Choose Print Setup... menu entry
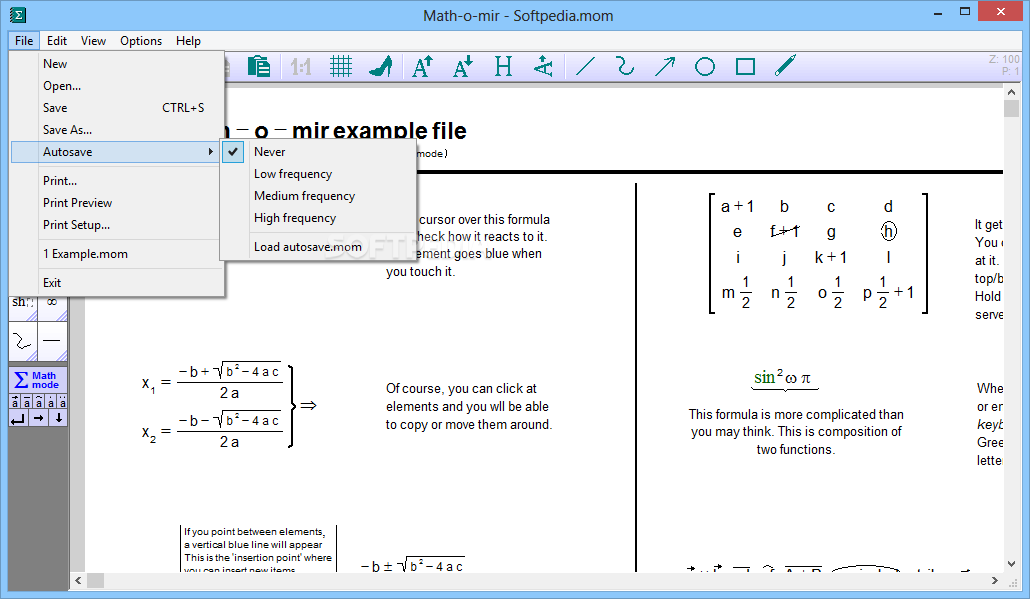Image resolution: width=1030 pixels, height=599 pixels. (x=117, y=225)
